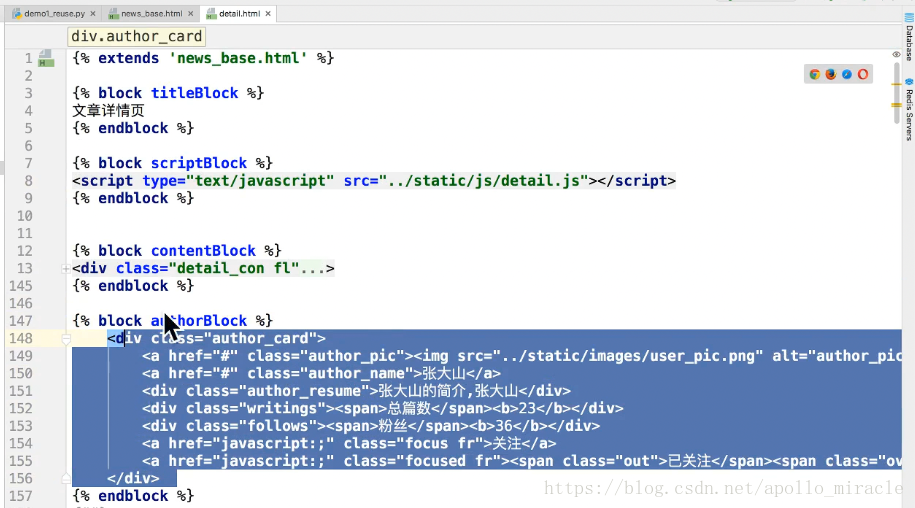Collapse the author_card div fold at line 148
The height and width of the screenshot is (508, 915).
point(66,338)
